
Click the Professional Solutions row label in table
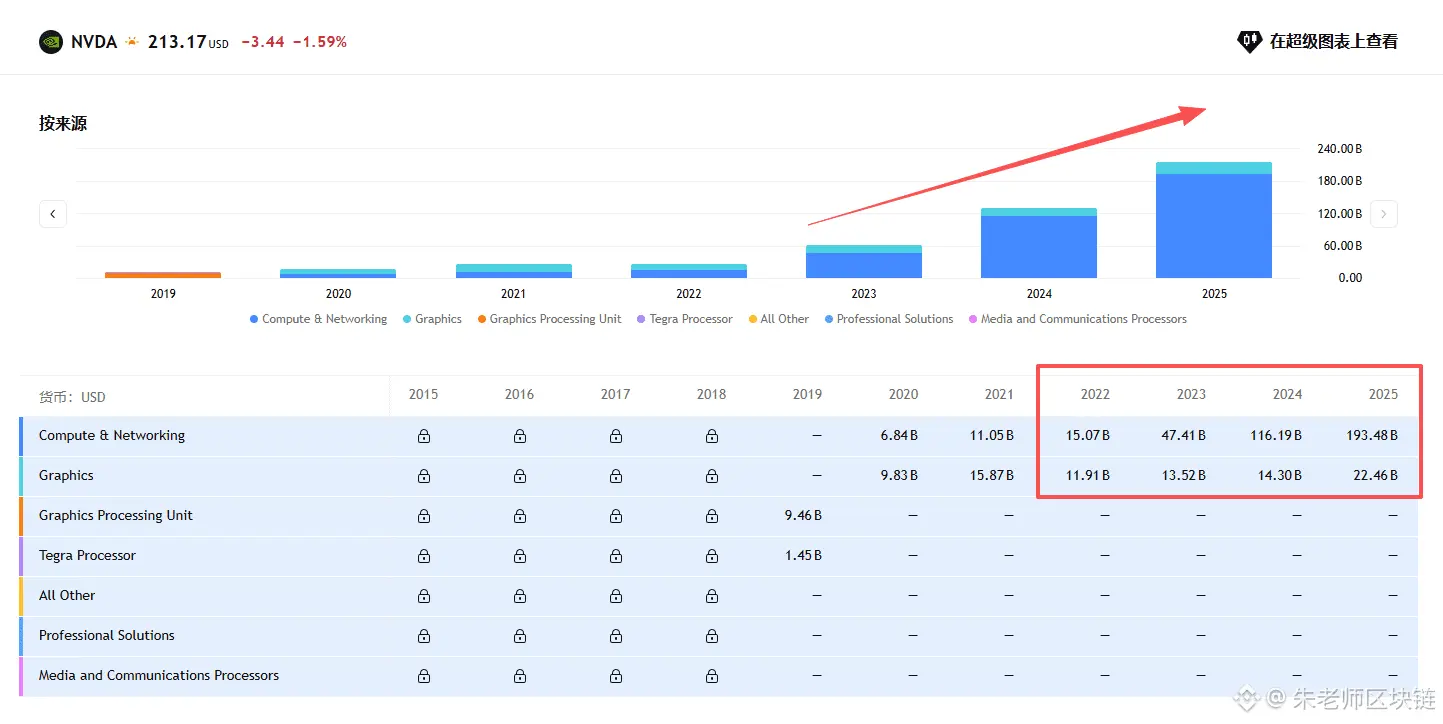107,636
